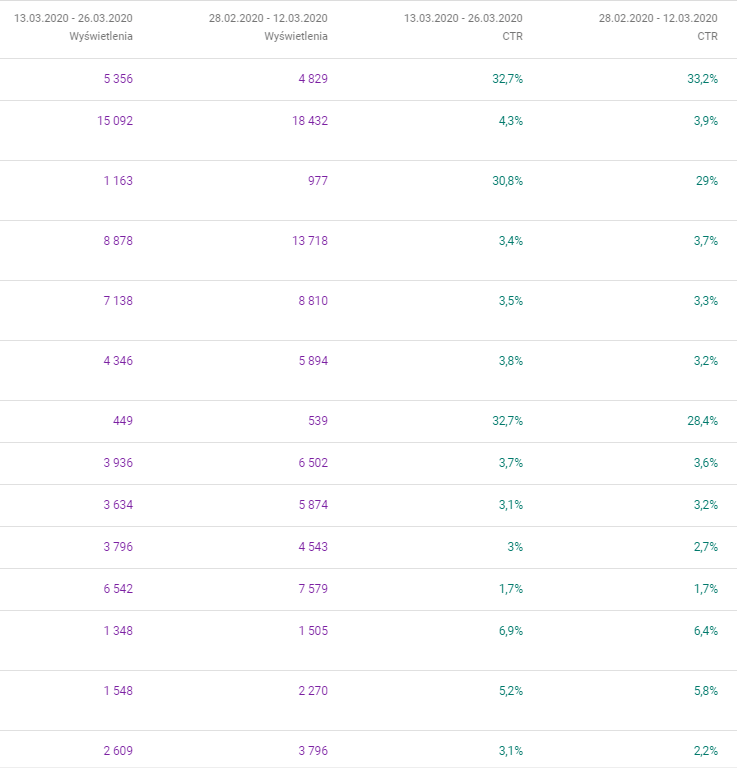Select the 7 138 impressions row

(368, 311)
